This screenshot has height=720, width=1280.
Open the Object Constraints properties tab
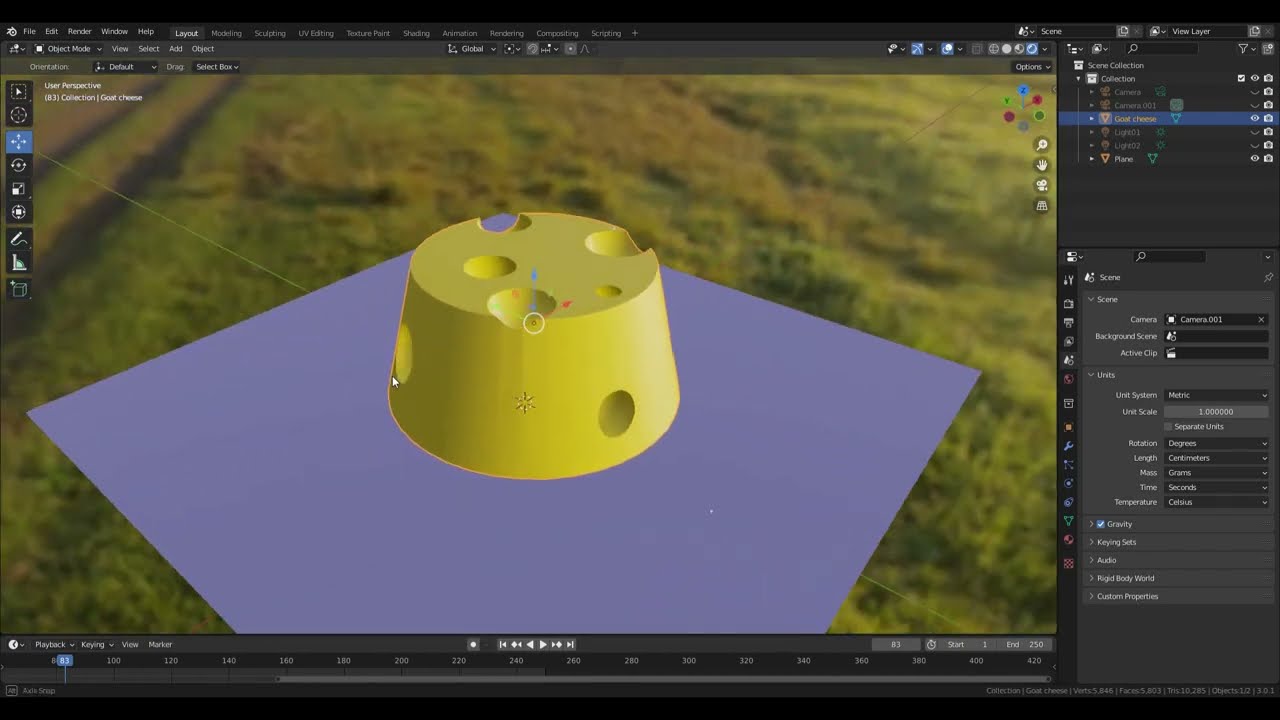[x=1069, y=503]
